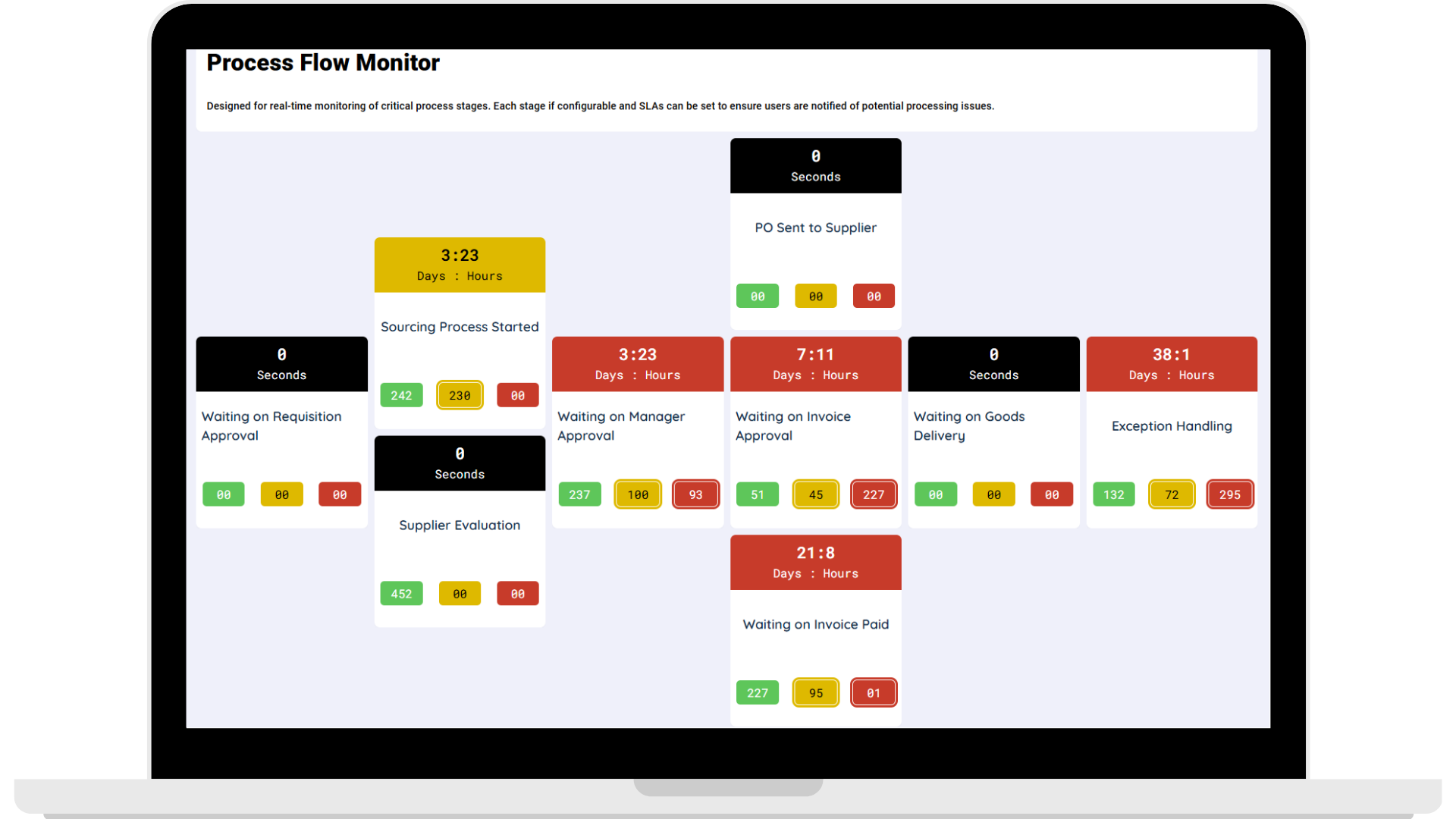Click black 0 Seconds header of Requisition Approval

[x=282, y=364]
